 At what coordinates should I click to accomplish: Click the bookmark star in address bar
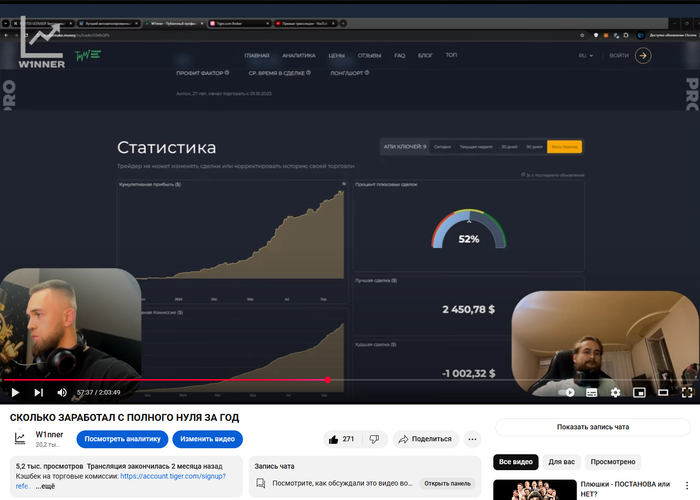click(x=582, y=35)
